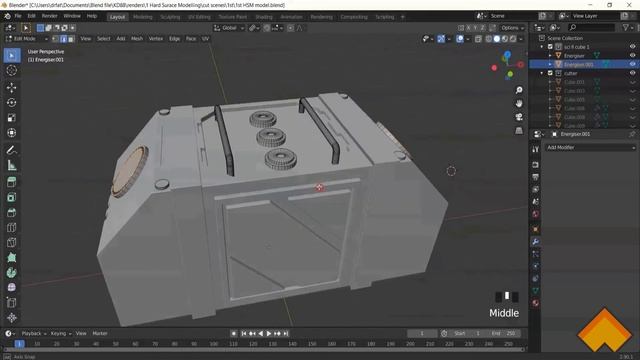640x360 pixels.
Task: Open the outliner filter dropdown
Action: click(628, 28)
